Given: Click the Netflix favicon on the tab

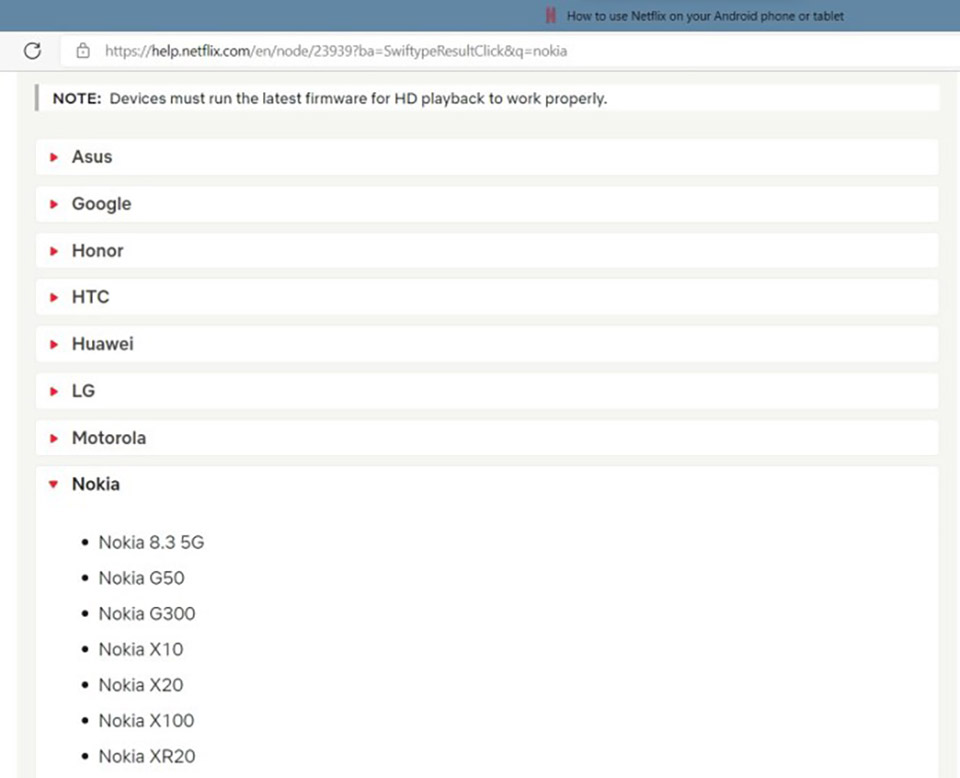Looking at the screenshot, I should tap(550, 16).
